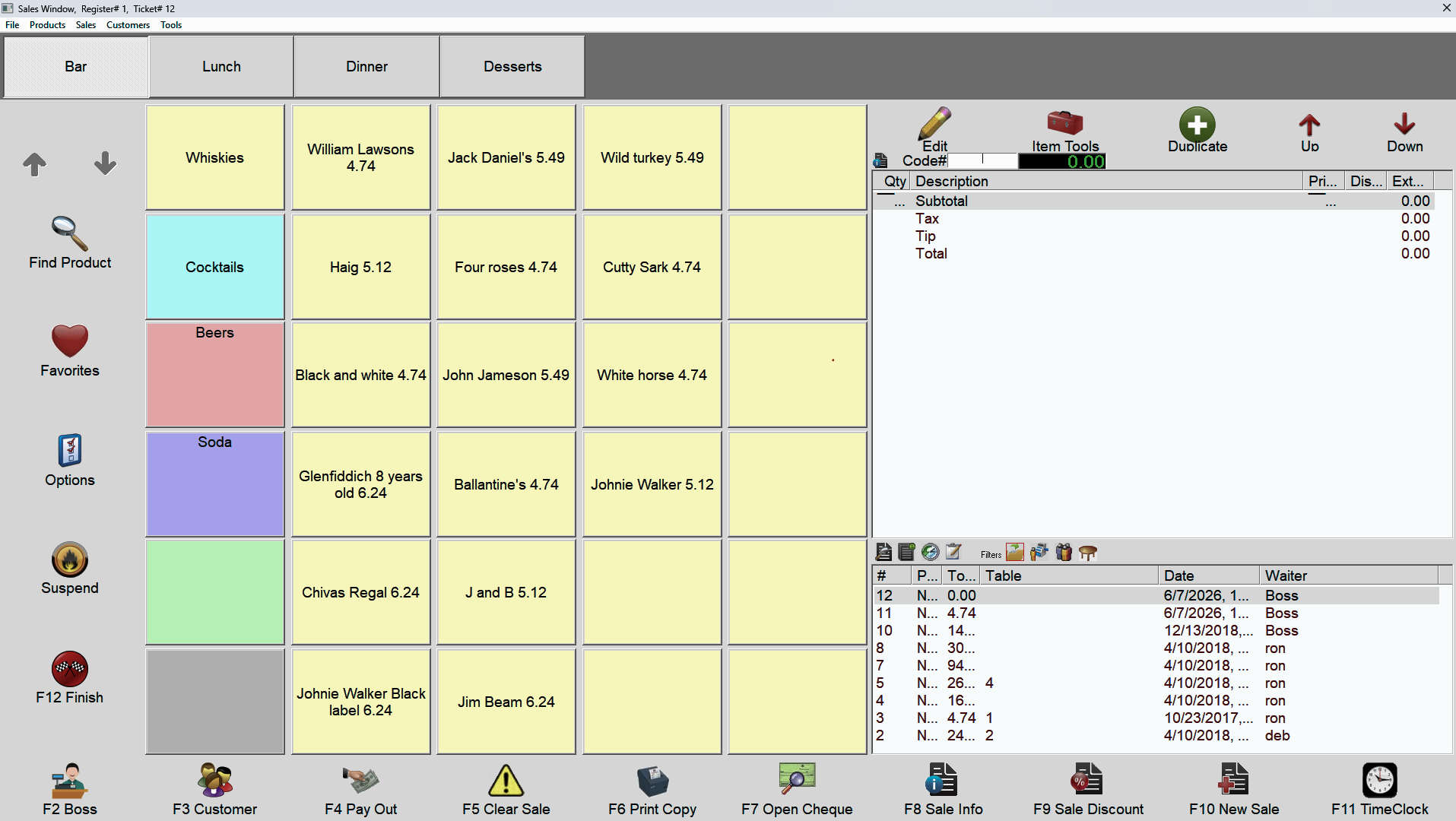The width and height of the screenshot is (1456, 821).
Task: Move the item Up with the red arrow
Action: tap(1309, 125)
